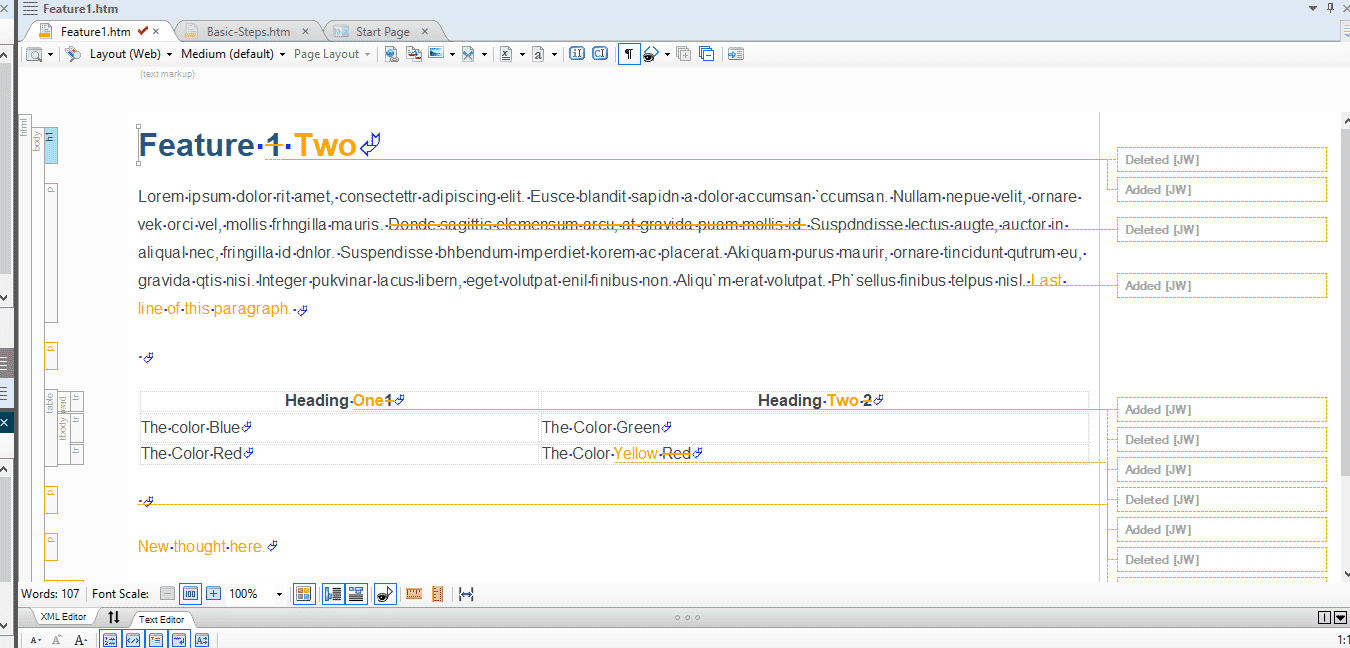Toggle conditional indicators eye button
1350x648 pixels.
385,594
